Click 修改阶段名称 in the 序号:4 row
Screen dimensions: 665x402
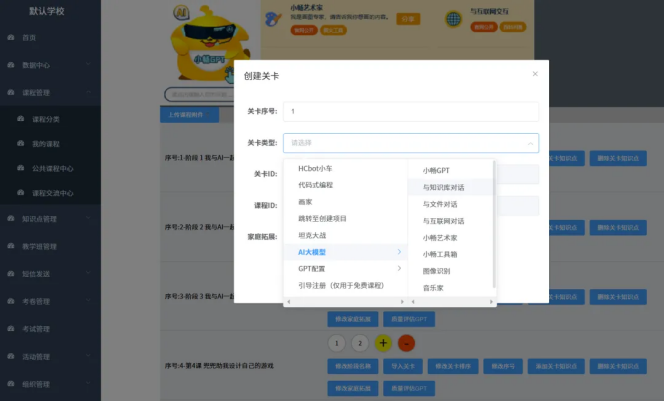click(x=353, y=366)
